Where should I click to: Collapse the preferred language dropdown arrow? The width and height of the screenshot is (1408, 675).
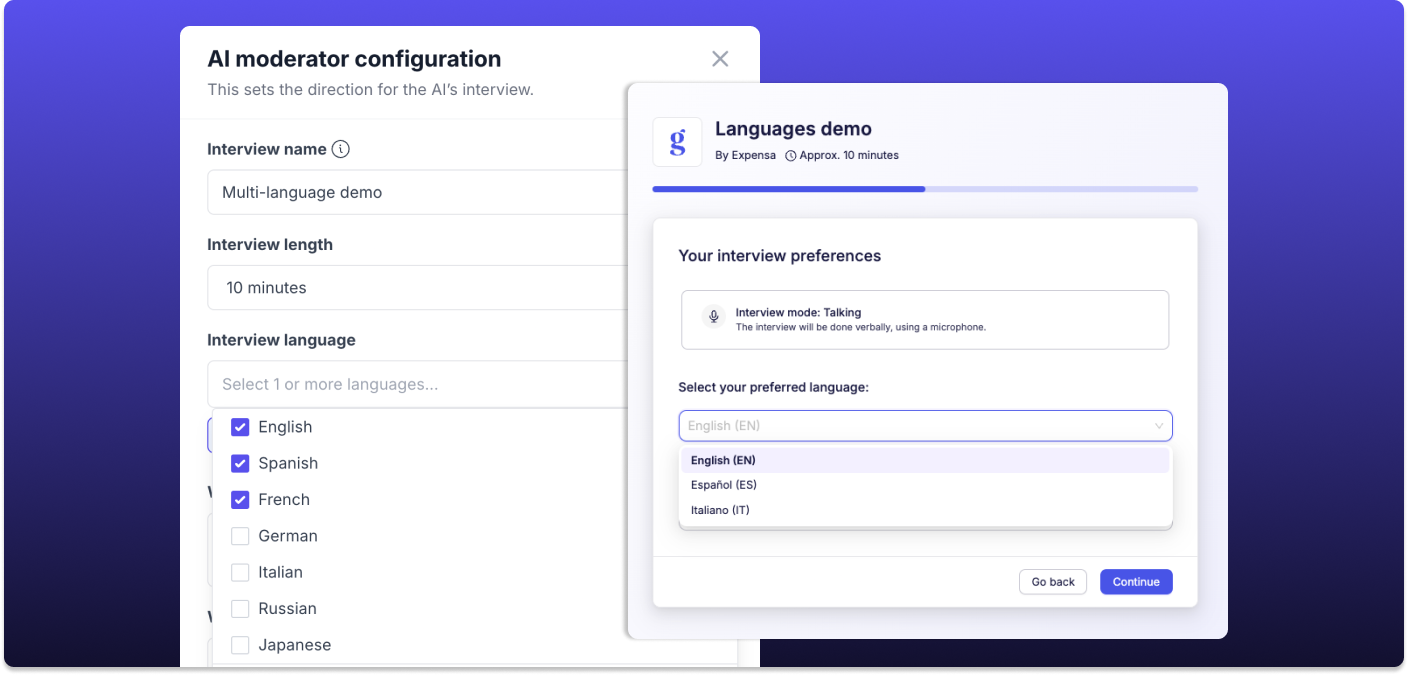[1159, 426]
